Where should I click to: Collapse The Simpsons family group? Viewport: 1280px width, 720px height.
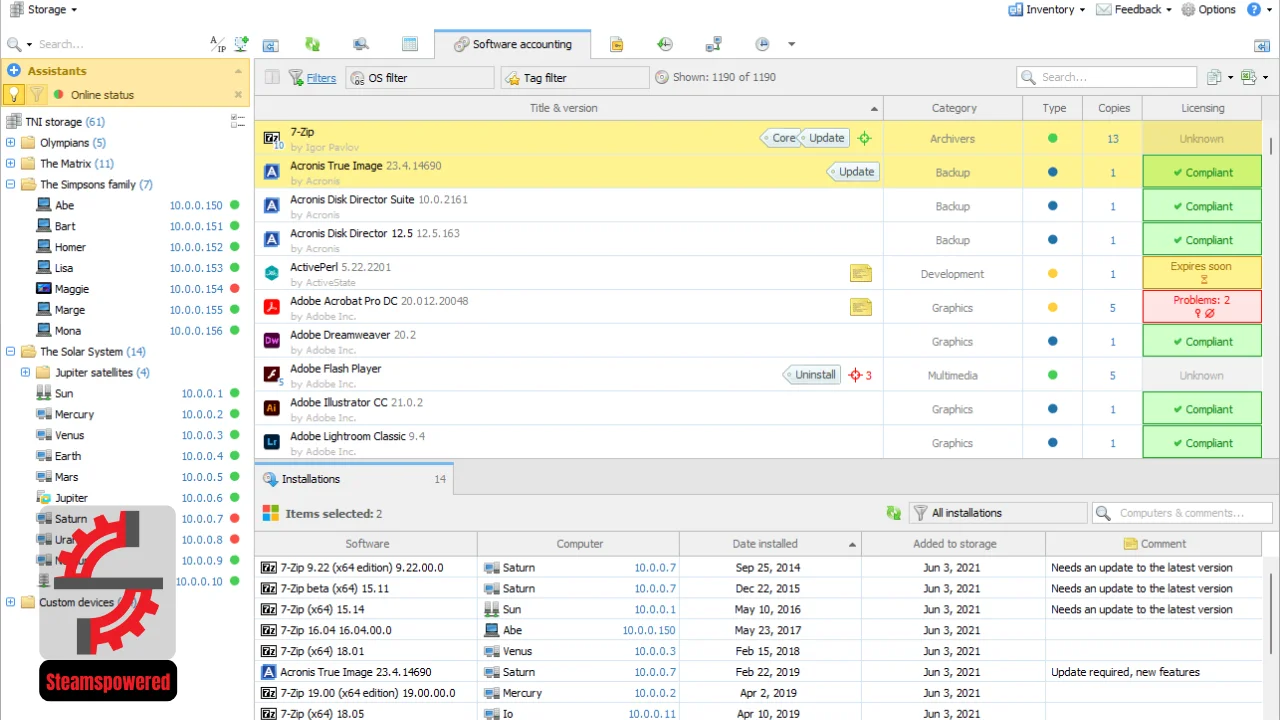[x=11, y=185]
